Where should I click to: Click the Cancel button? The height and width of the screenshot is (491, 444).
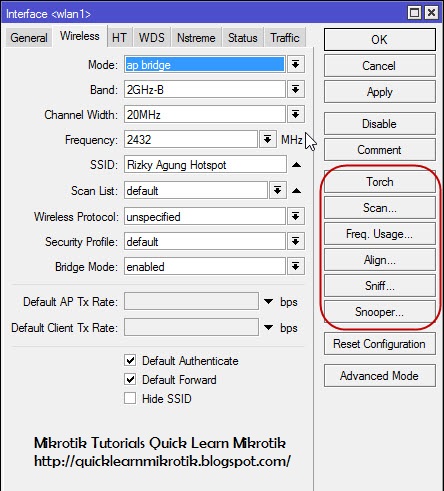click(380, 66)
